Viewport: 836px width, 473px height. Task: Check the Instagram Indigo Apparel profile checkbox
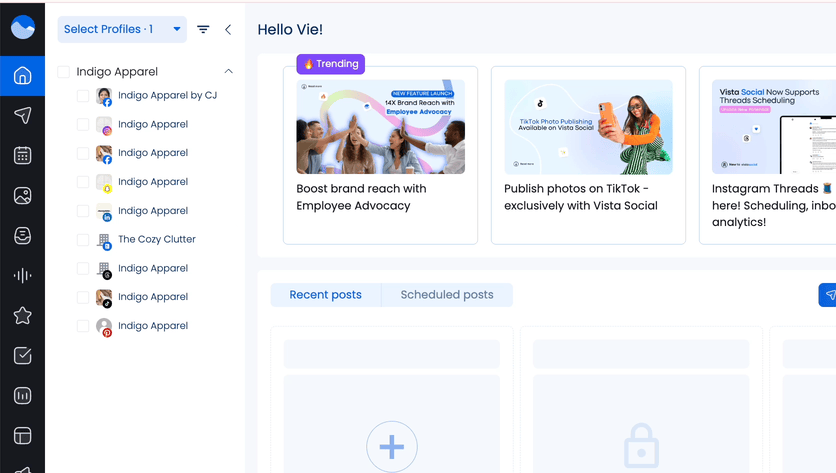point(83,124)
